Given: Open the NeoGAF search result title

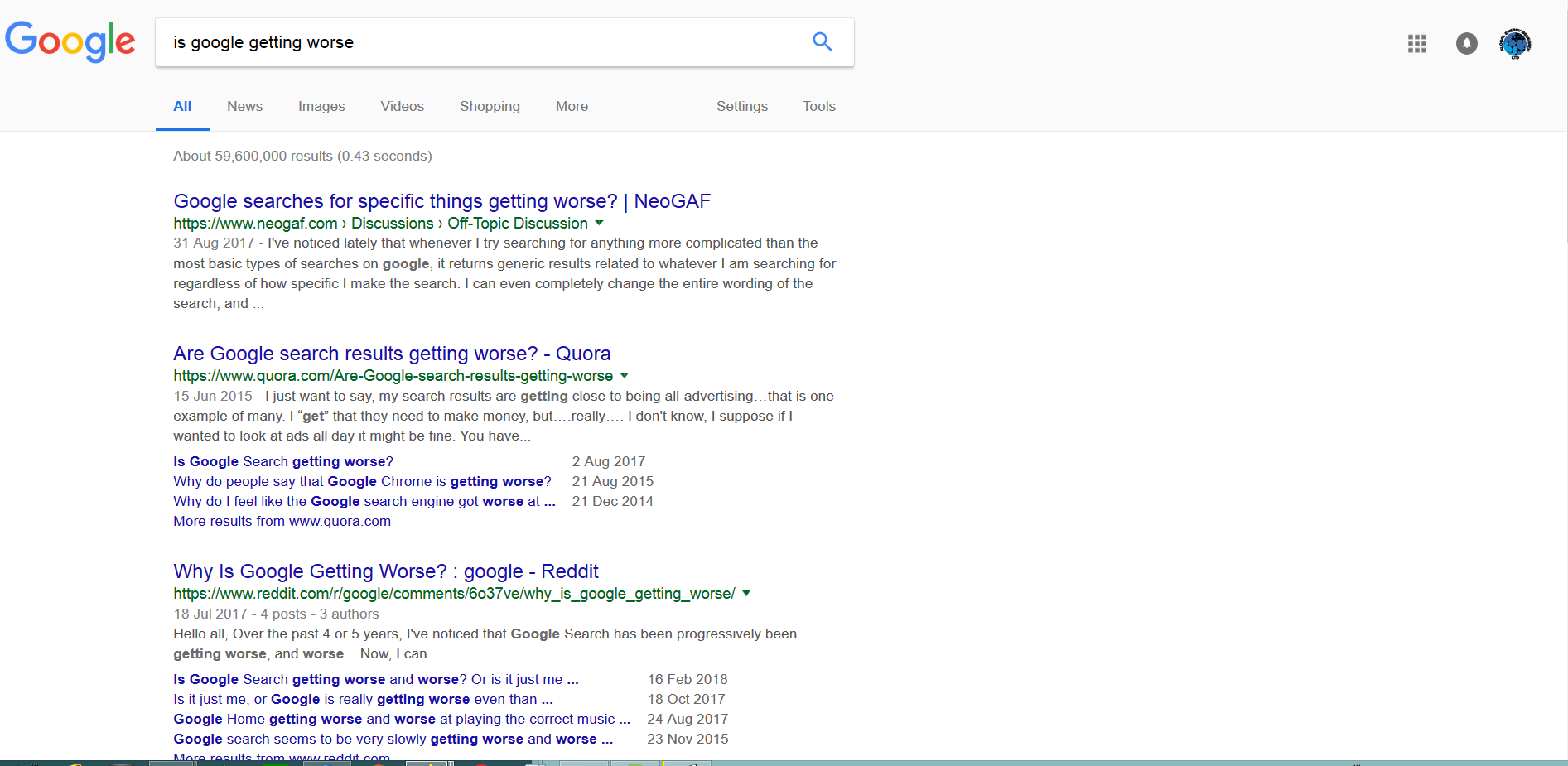Looking at the screenshot, I should click(x=442, y=201).
